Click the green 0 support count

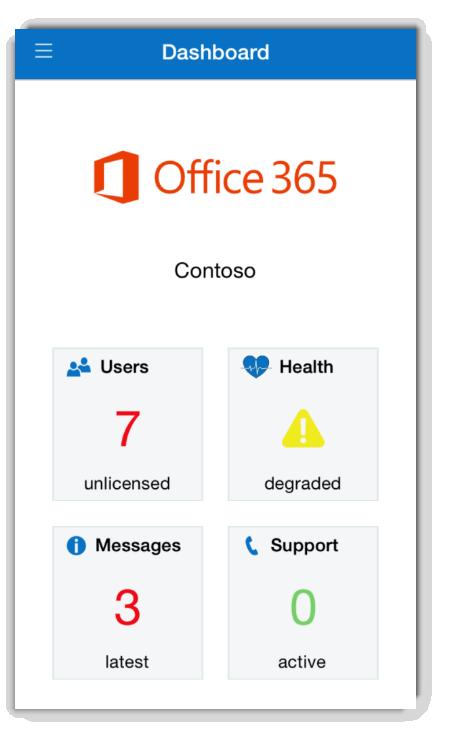pyautogui.click(x=303, y=607)
